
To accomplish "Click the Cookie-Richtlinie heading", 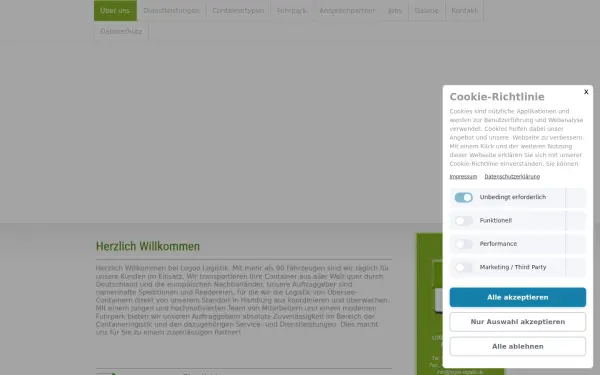I will click(497, 97).
